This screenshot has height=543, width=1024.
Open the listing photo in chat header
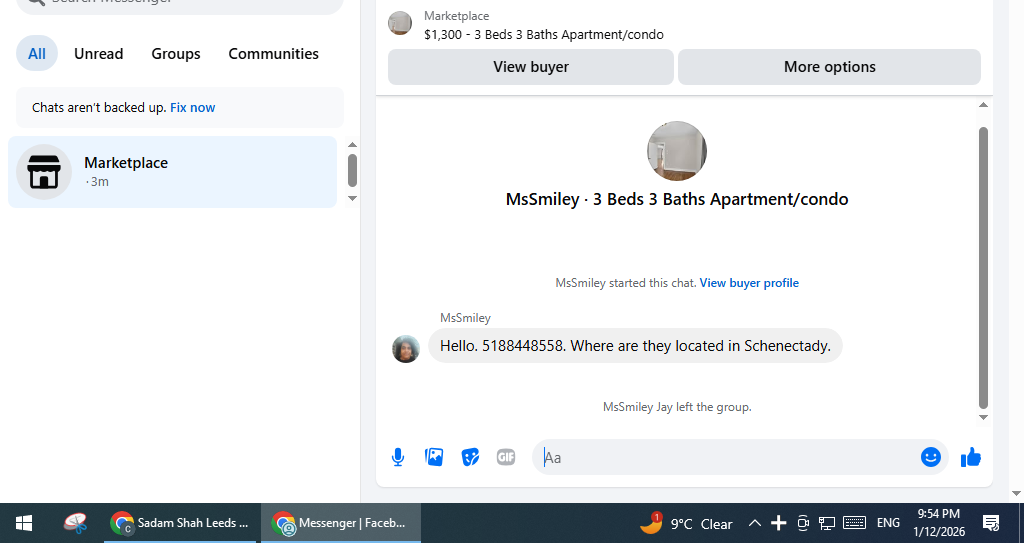[677, 151]
